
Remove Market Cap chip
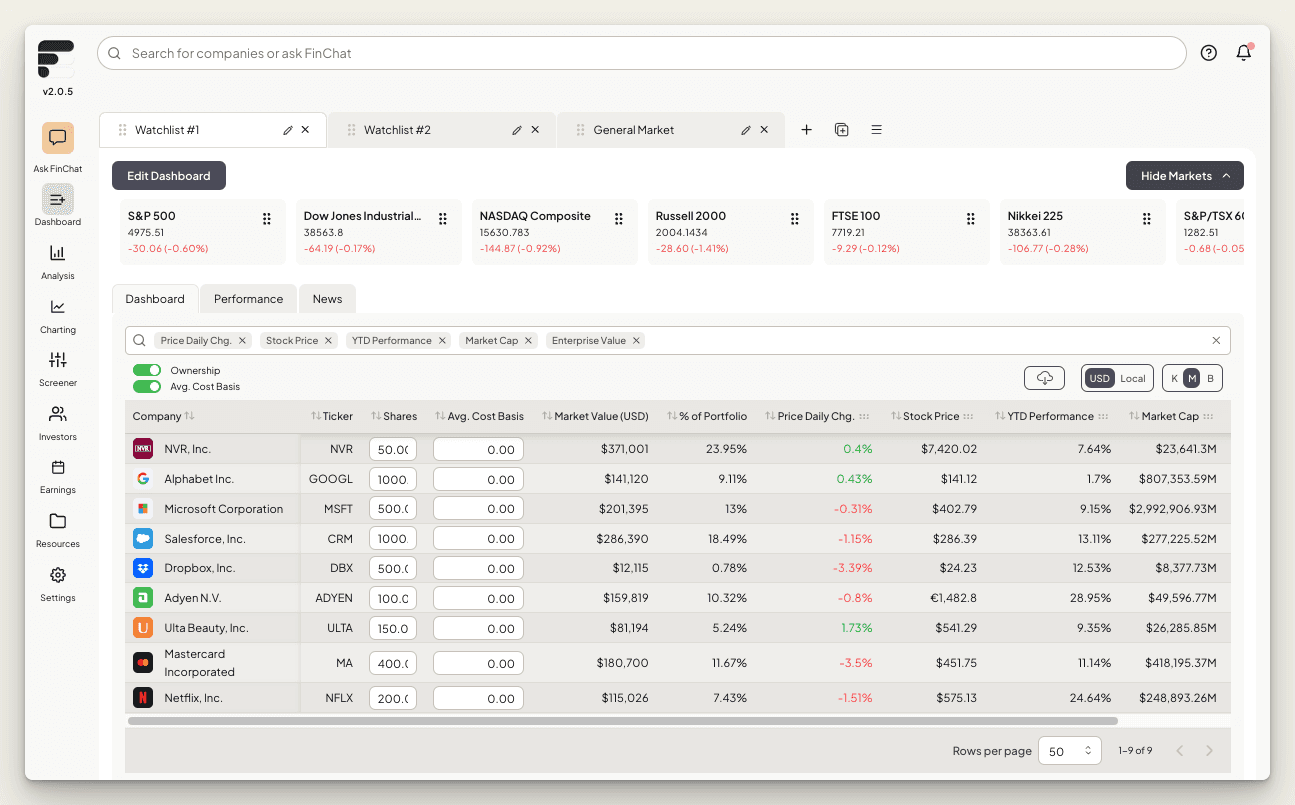point(528,341)
